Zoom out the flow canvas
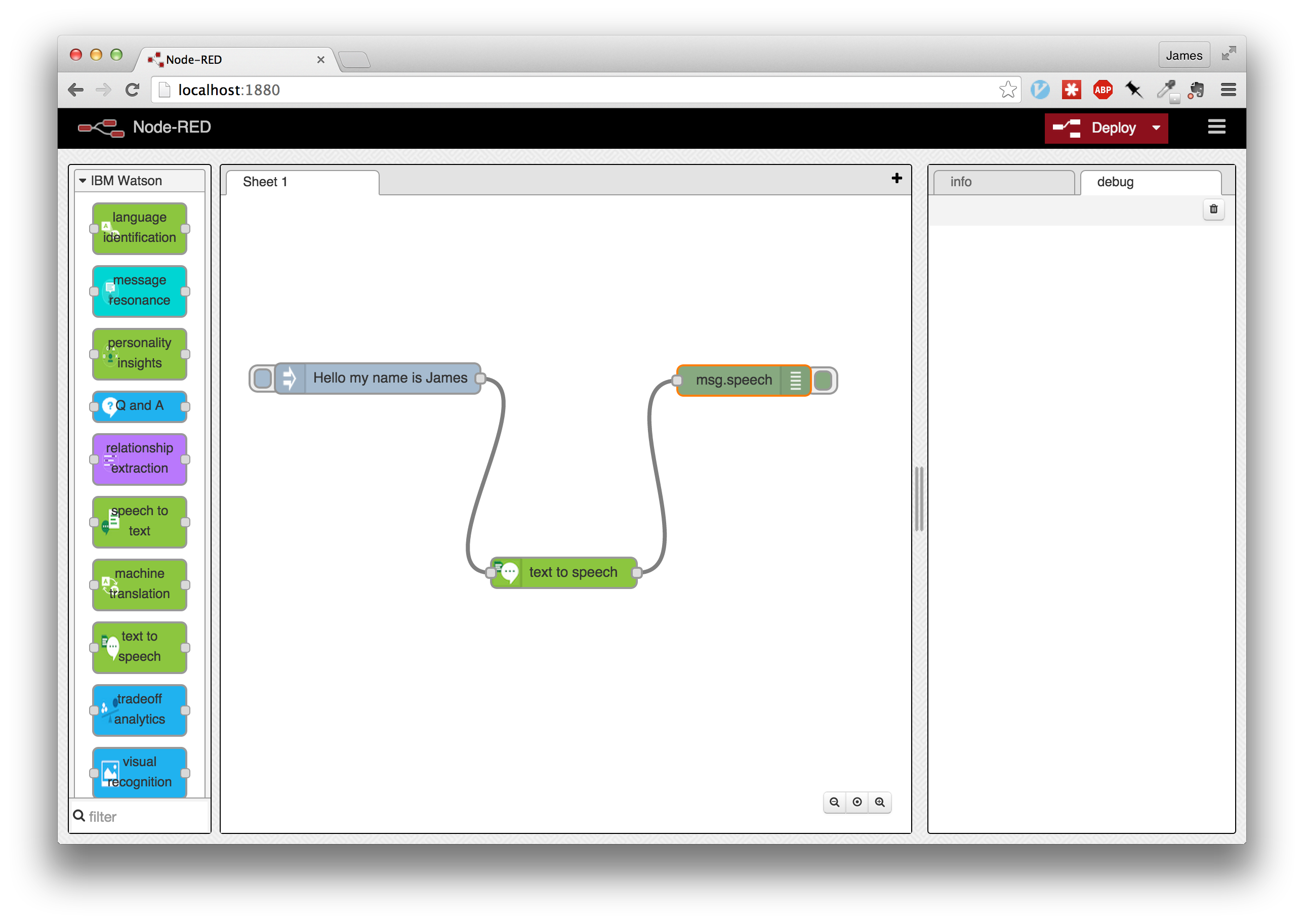The image size is (1304, 924). 834,802
